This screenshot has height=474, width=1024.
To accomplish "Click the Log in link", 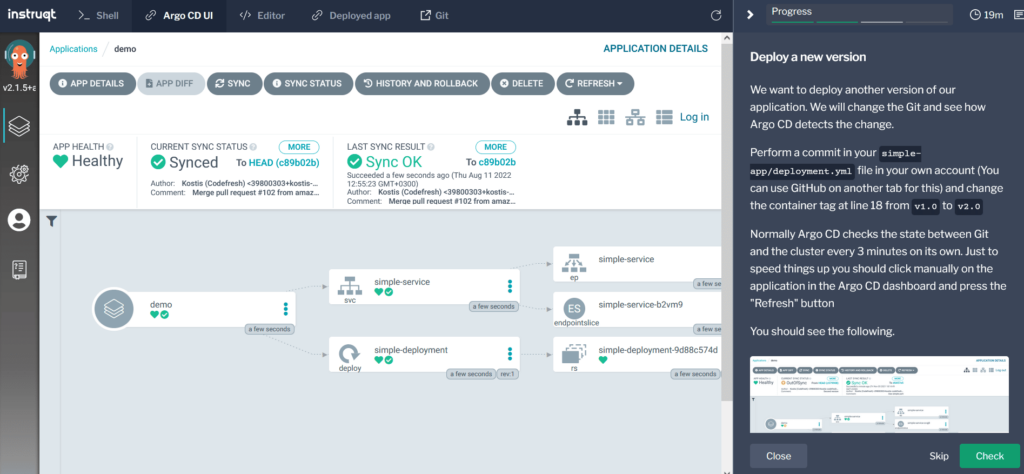I will pyautogui.click(x=694, y=117).
